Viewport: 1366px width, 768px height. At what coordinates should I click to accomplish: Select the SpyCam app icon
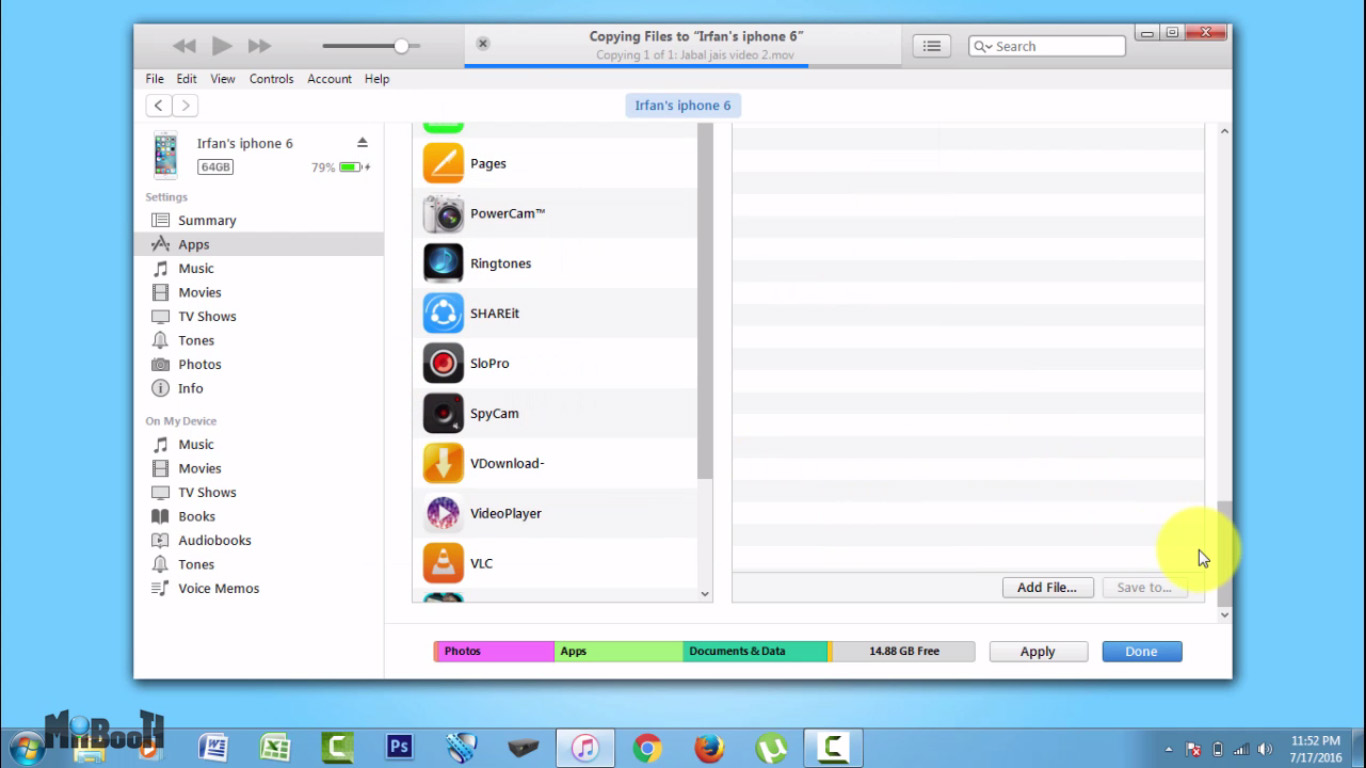coord(443,413)
